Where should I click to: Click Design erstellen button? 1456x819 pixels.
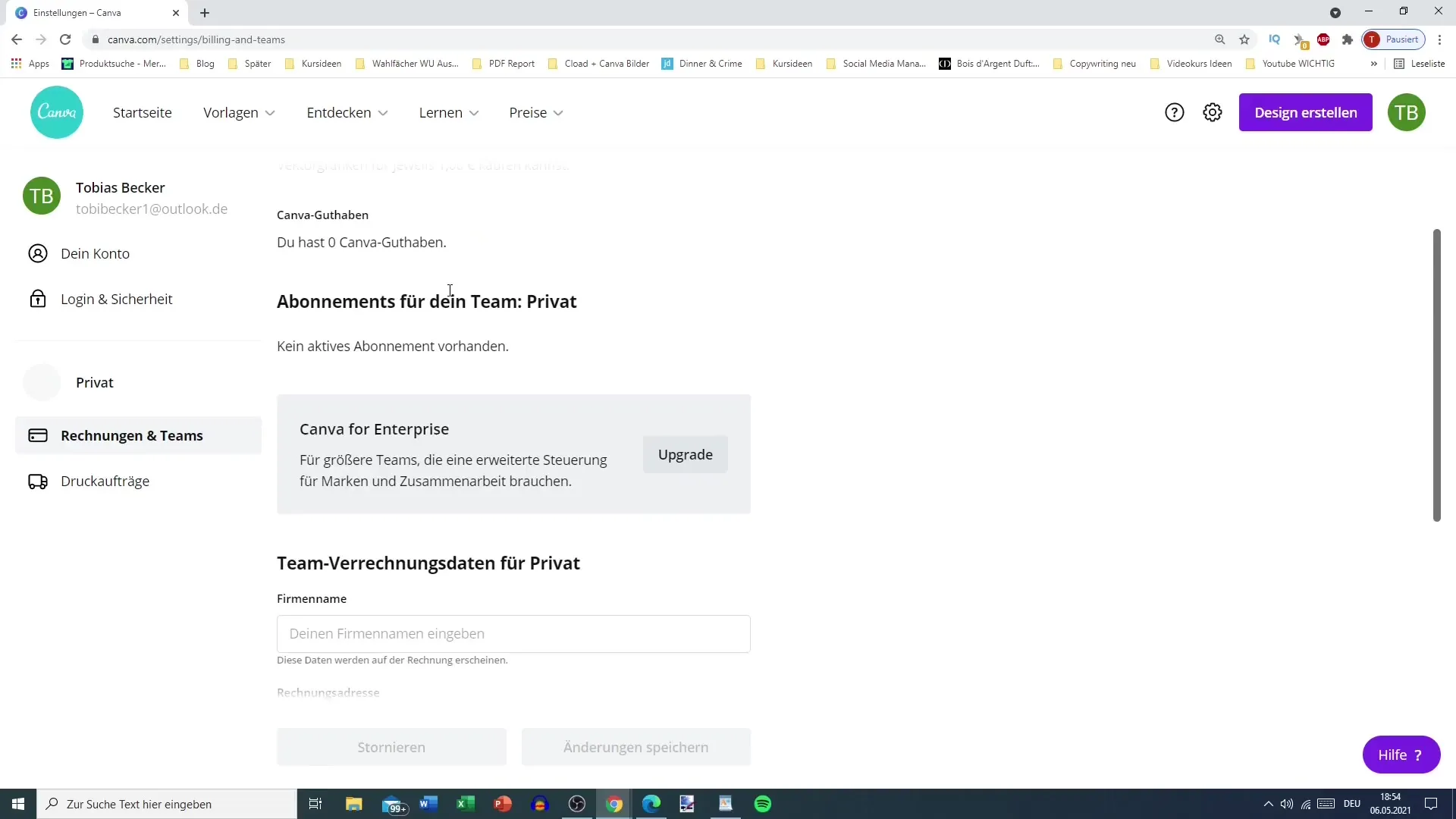1306,112
